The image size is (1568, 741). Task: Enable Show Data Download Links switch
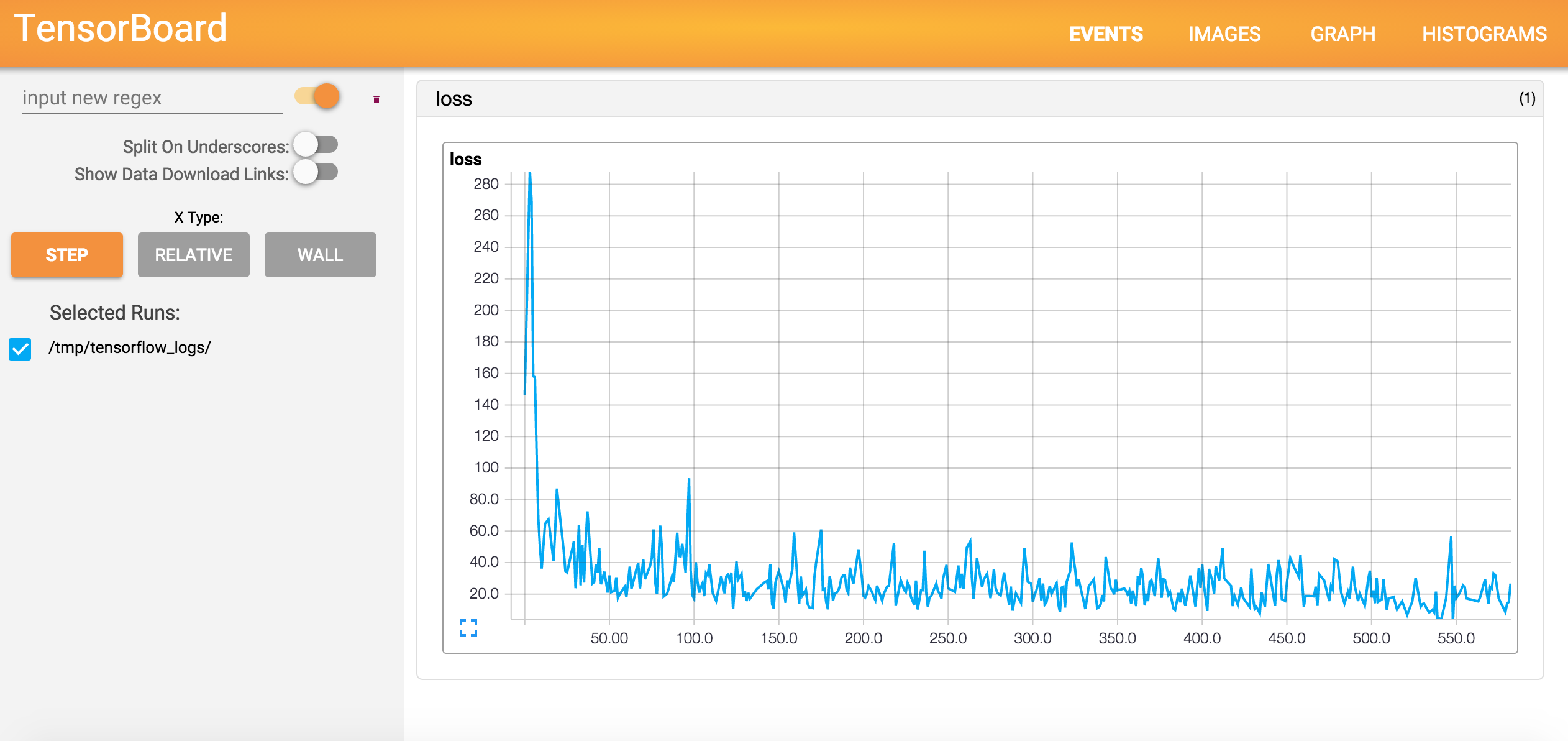tap(316, 172)
